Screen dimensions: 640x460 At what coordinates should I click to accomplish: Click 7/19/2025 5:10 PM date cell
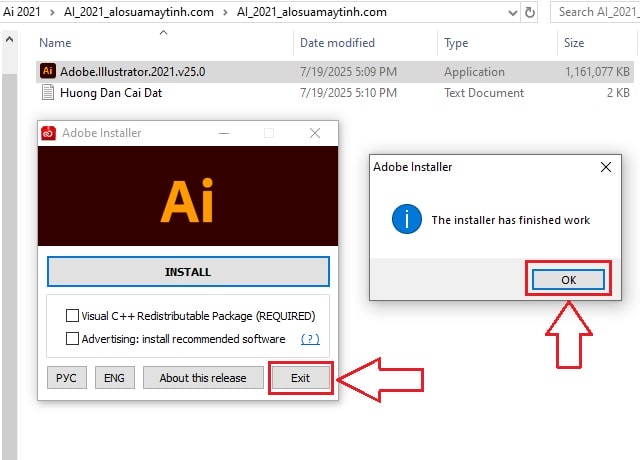coord(348,93)
